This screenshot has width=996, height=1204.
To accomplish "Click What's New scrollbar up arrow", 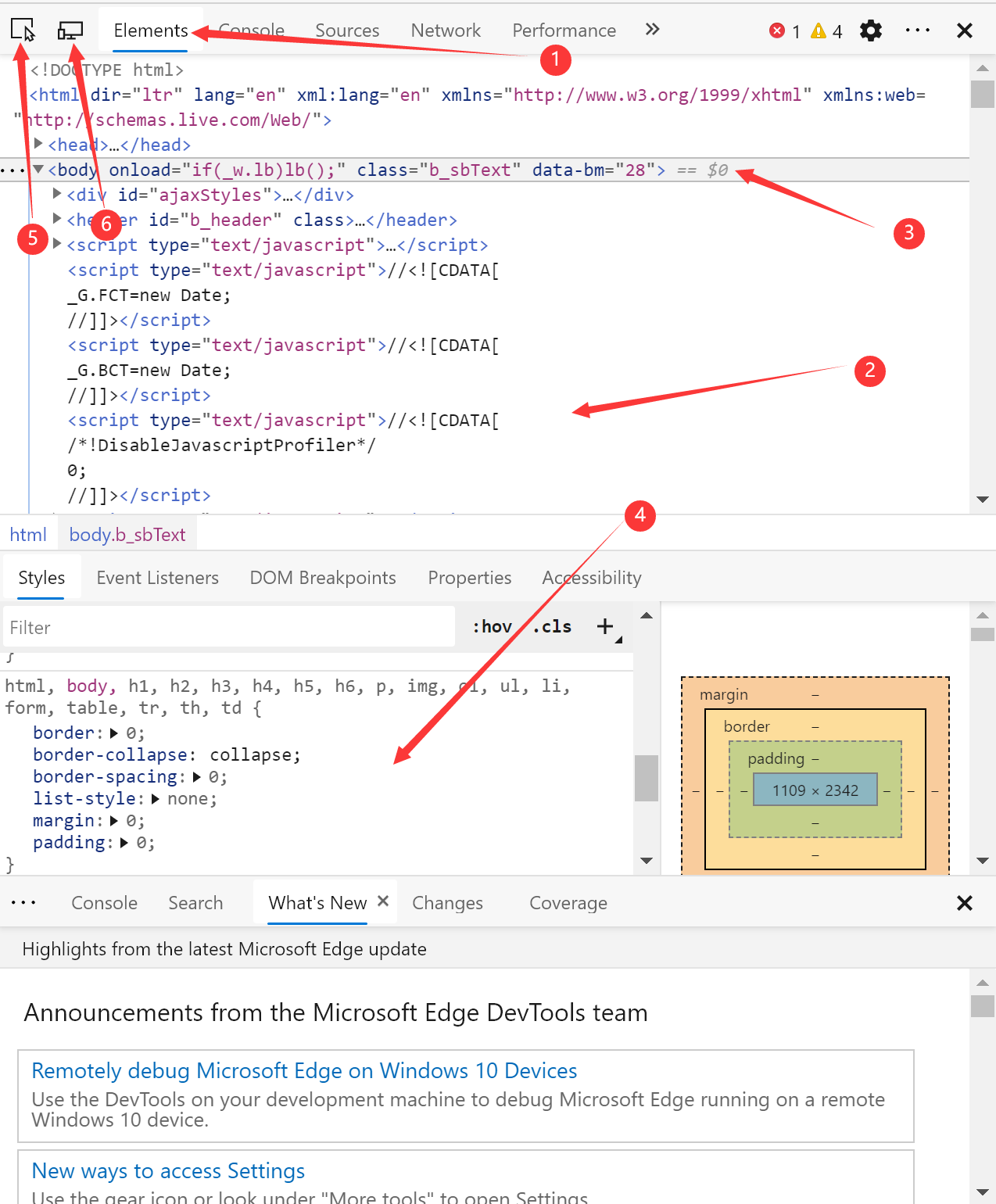I will 983,983.
